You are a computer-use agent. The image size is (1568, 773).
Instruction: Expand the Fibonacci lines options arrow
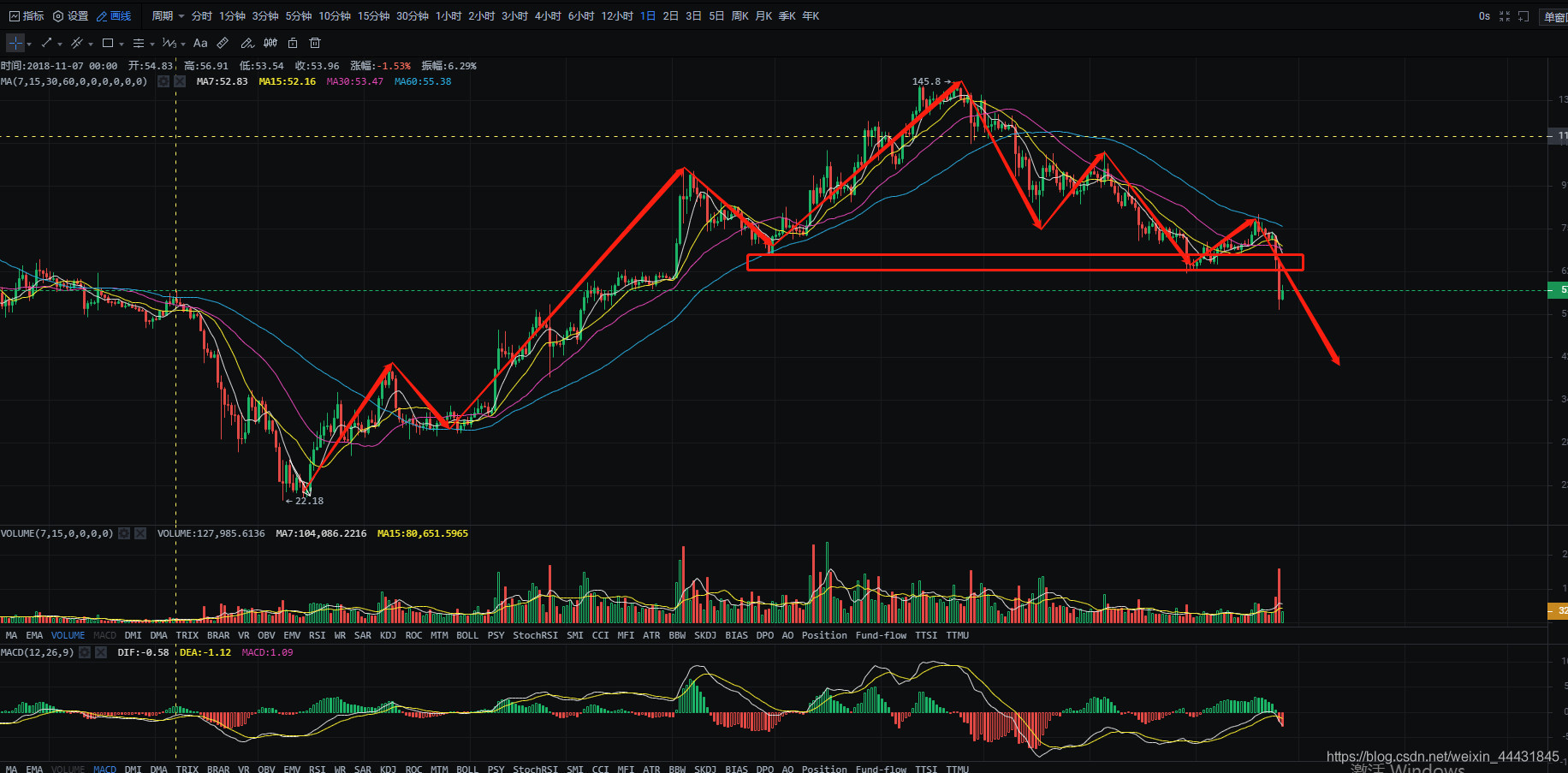click(152, 44)
